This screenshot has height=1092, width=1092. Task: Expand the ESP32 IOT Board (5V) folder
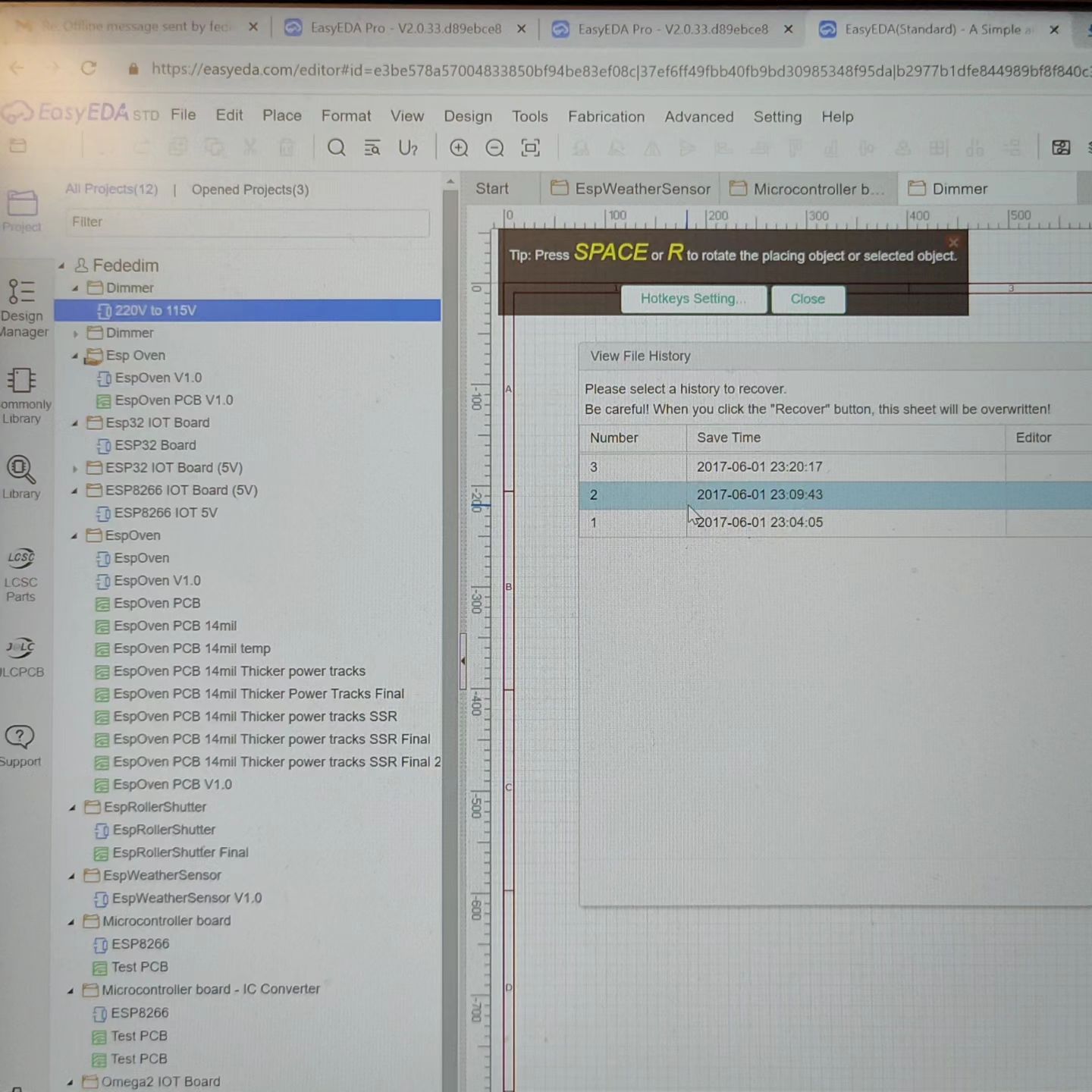[x=74, y=468]
